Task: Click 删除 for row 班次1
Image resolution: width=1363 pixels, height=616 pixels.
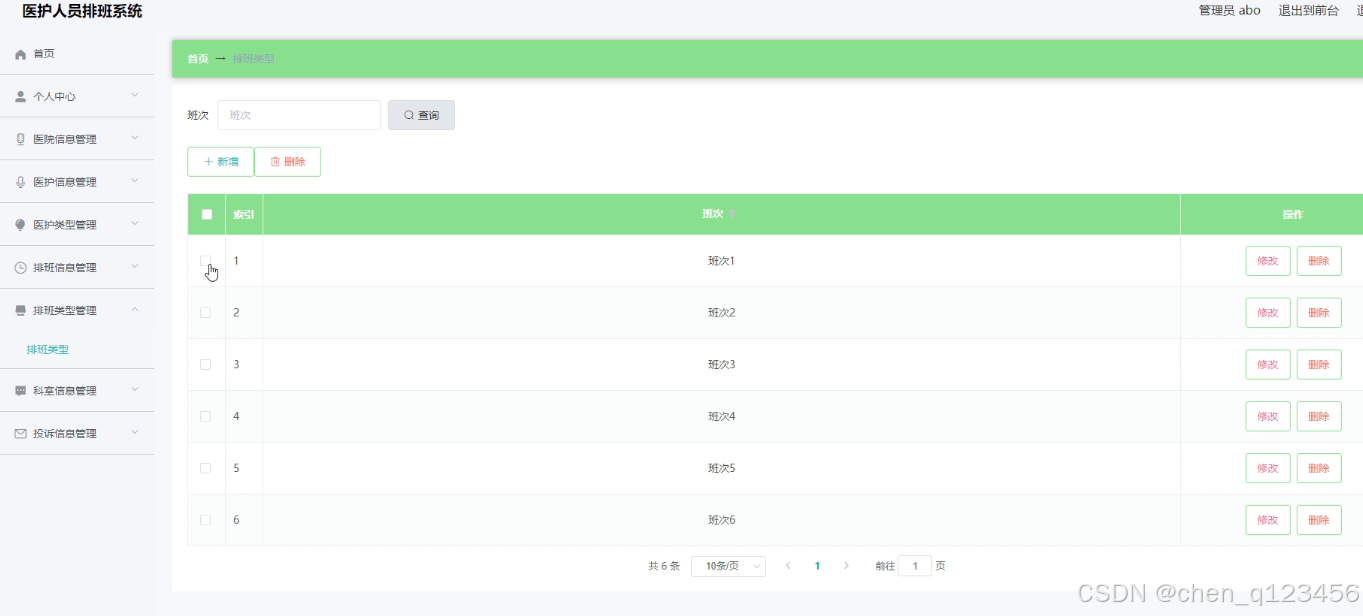Action: pyautogui.click(x=1319, y=261)
